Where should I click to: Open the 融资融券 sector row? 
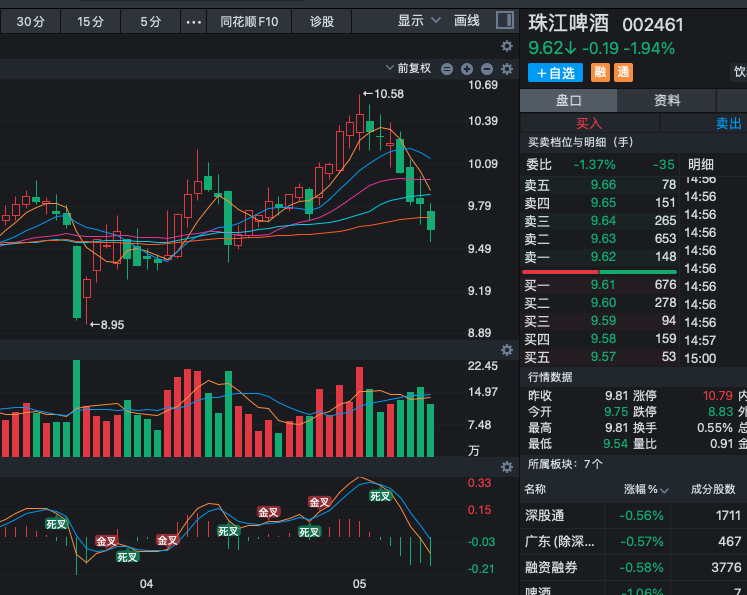click(634, 567)
